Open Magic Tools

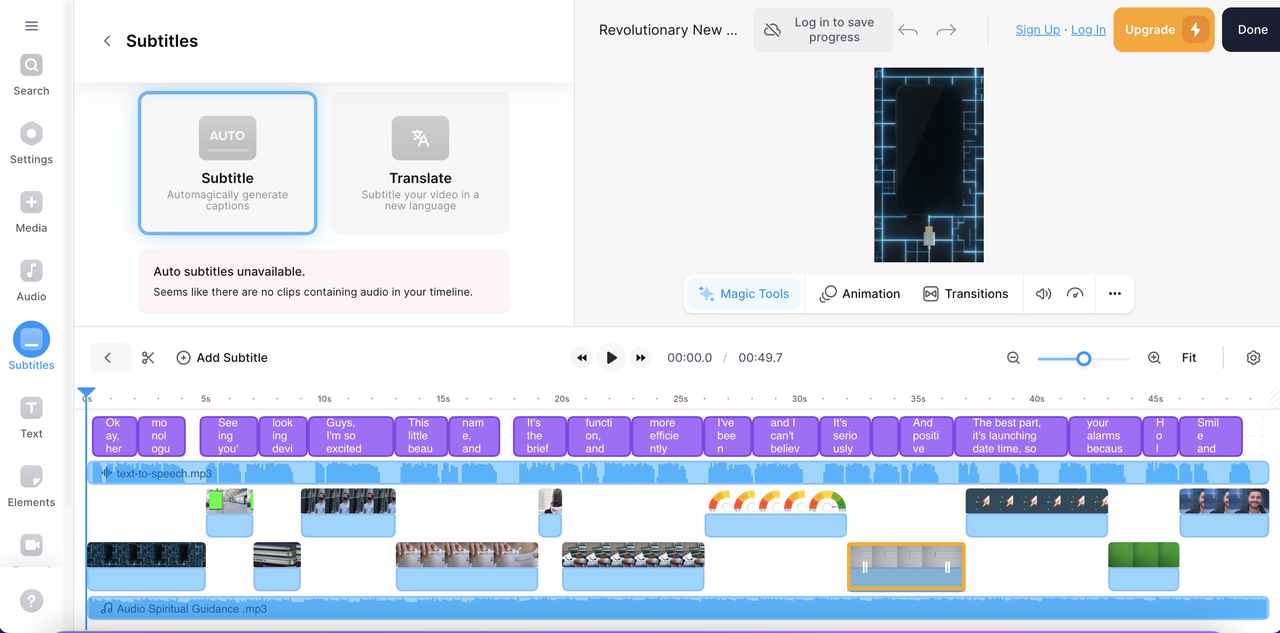point(743,294)
